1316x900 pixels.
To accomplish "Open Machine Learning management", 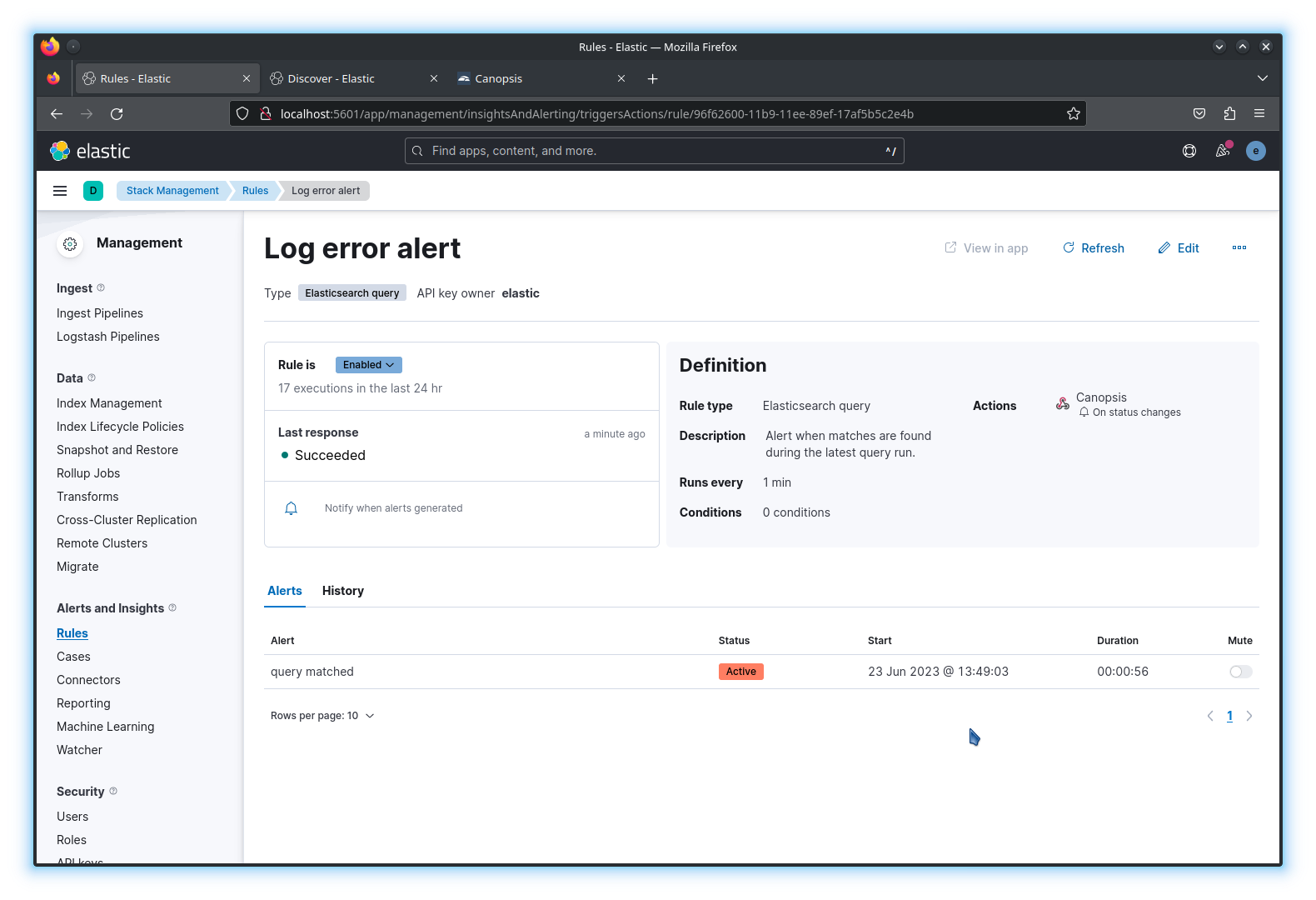I will [x=105, y=727].
